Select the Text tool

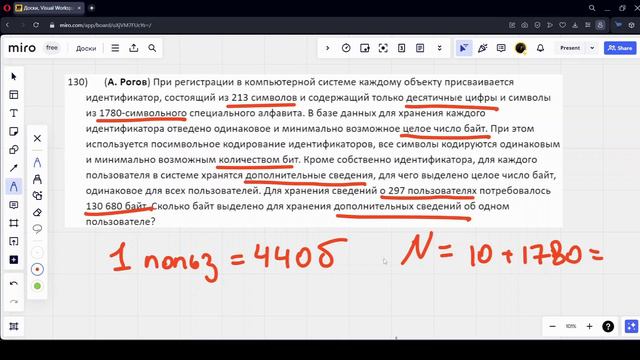[13, 113]
